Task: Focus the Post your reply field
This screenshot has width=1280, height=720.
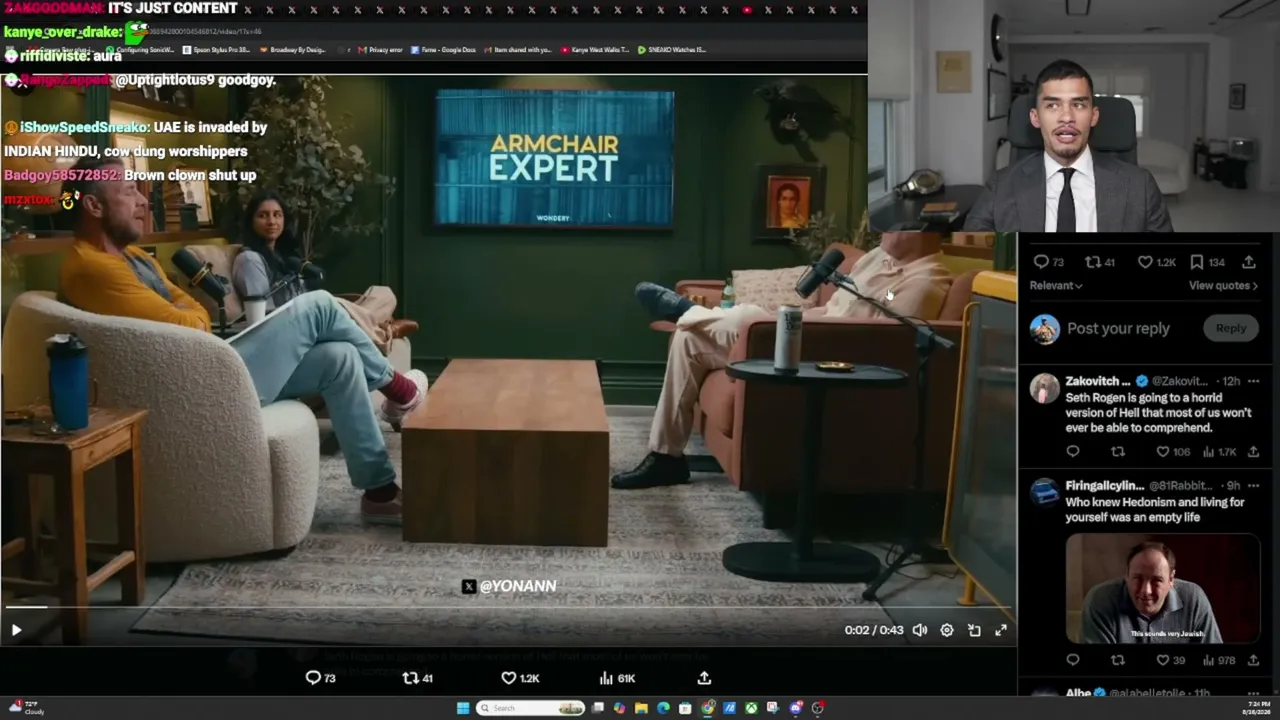Action: click(x=1118, y=329)
